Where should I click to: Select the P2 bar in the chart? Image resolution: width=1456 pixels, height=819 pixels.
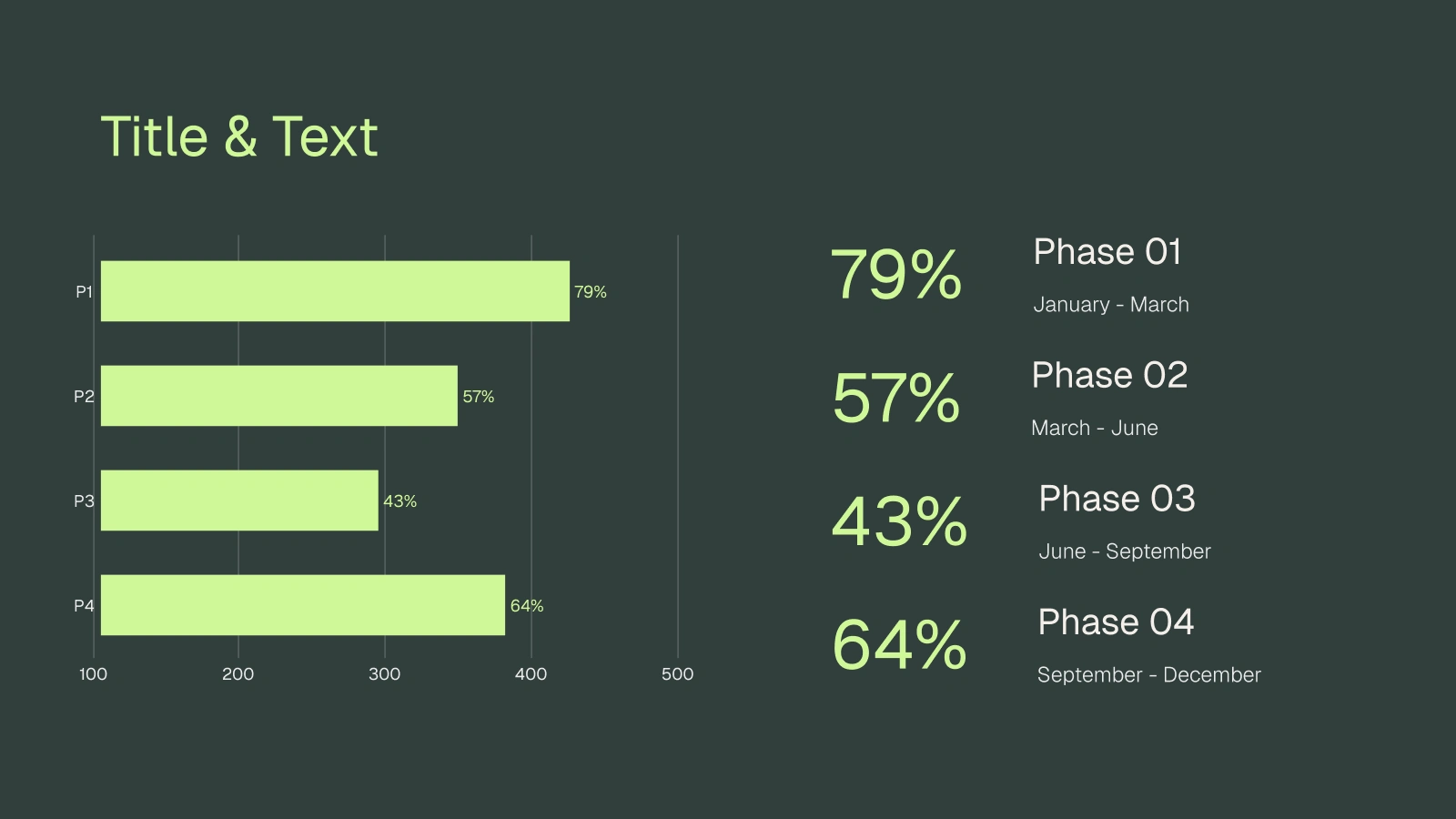(278, 396)
